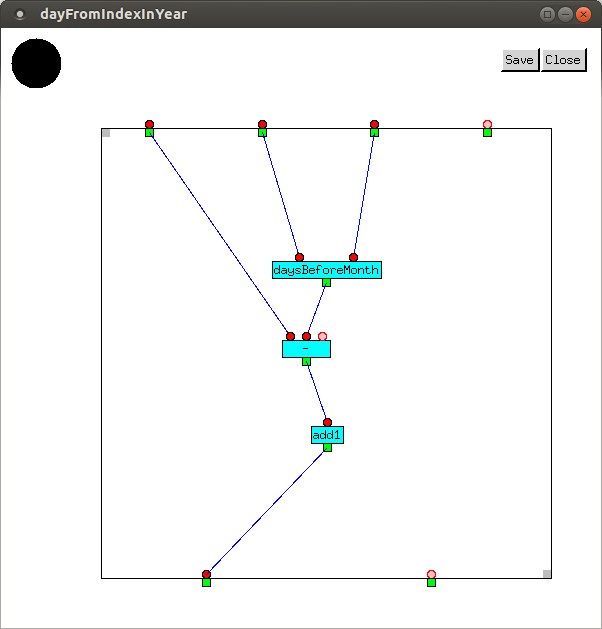Click the green output port below add1
This screenshot has width=602, height=629.
(x=327, y=448)
